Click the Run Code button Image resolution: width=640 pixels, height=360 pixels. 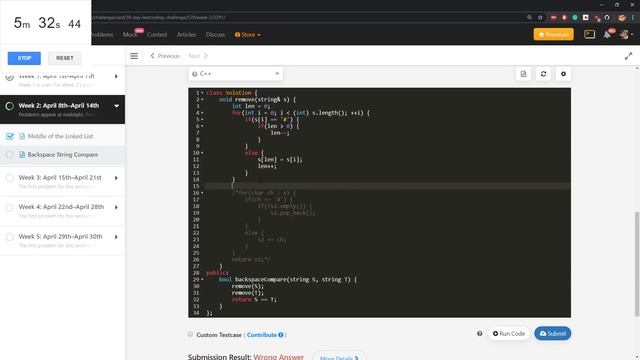click(509, 333)
